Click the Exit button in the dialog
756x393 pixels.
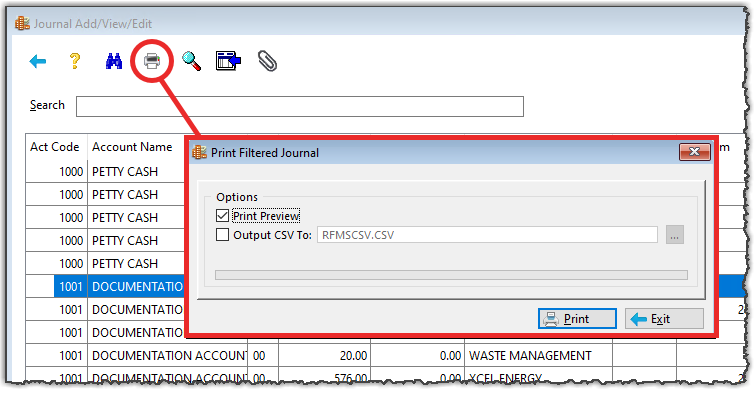tap(664, 319)
